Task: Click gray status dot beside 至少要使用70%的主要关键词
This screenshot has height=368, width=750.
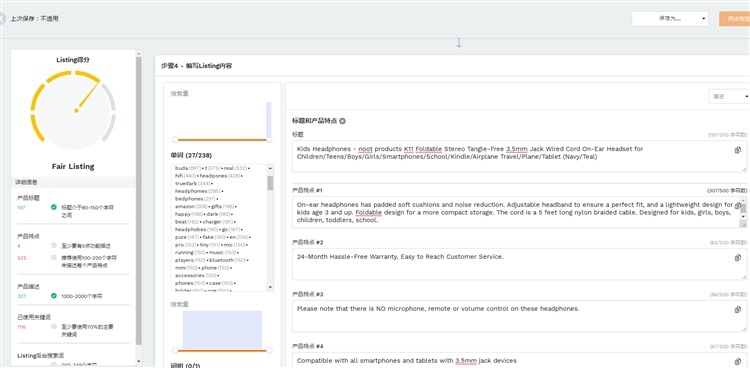Action: click(54, 326)
